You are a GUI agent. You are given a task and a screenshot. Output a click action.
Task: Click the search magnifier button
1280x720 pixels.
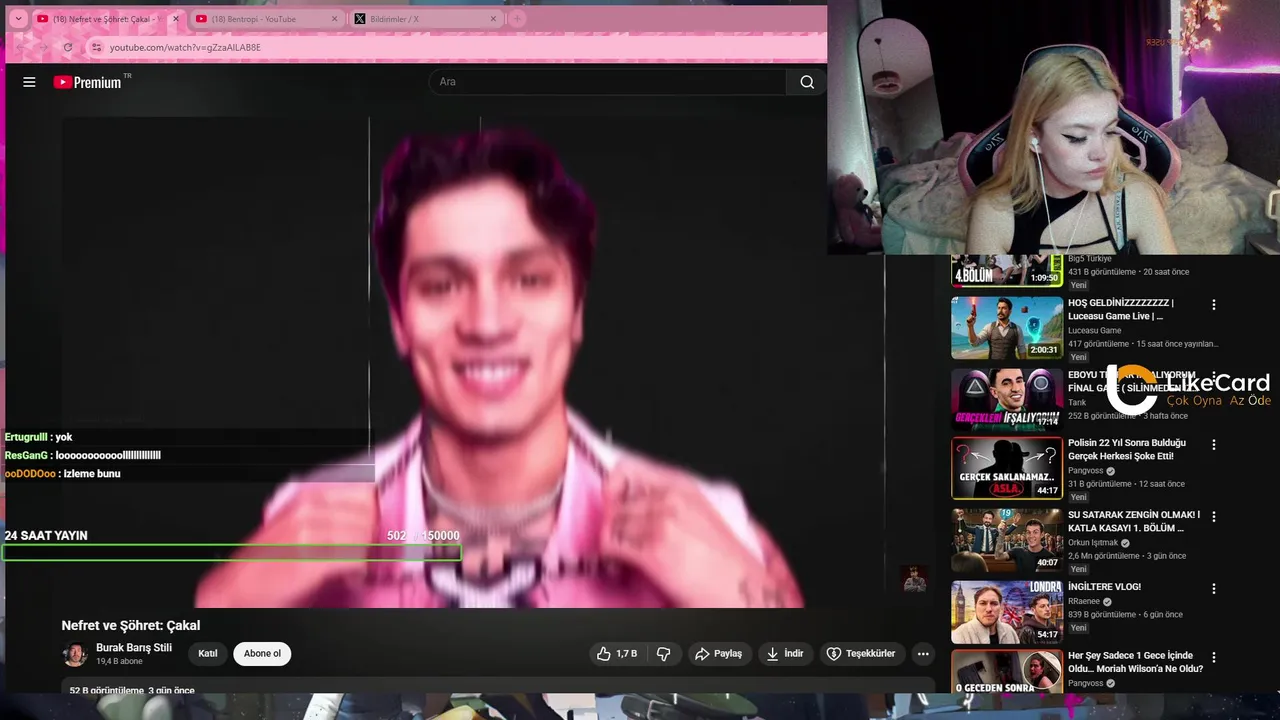[x=807, y=82]
